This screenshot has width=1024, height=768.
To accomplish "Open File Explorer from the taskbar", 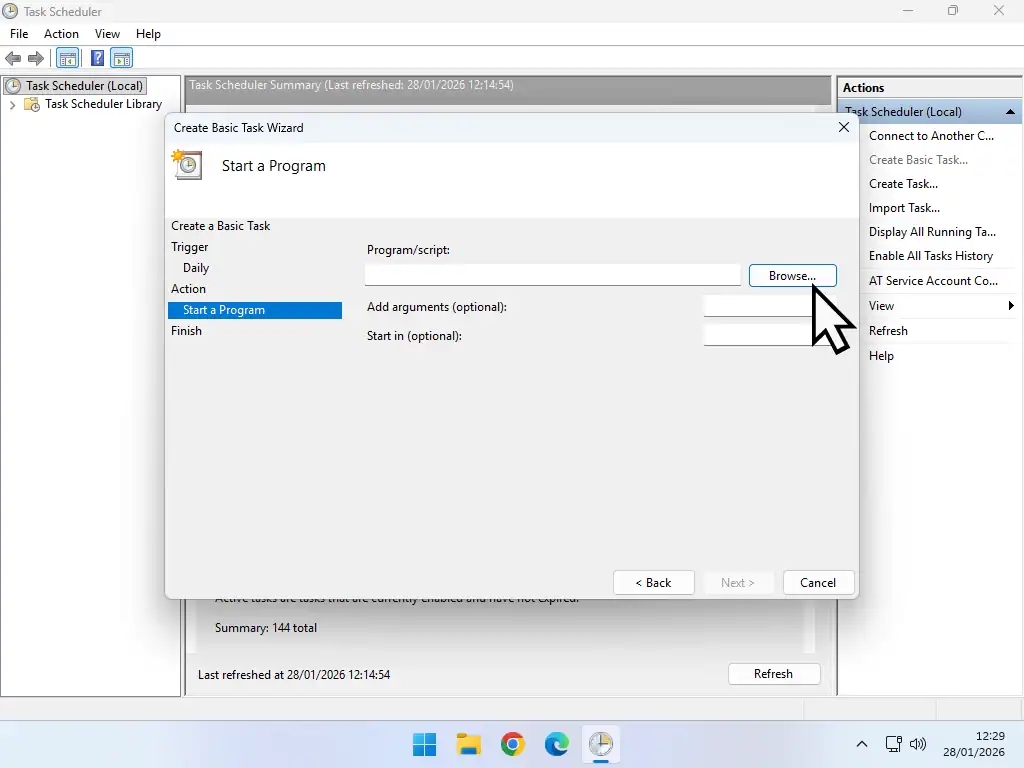I will (x=468, y=744).
